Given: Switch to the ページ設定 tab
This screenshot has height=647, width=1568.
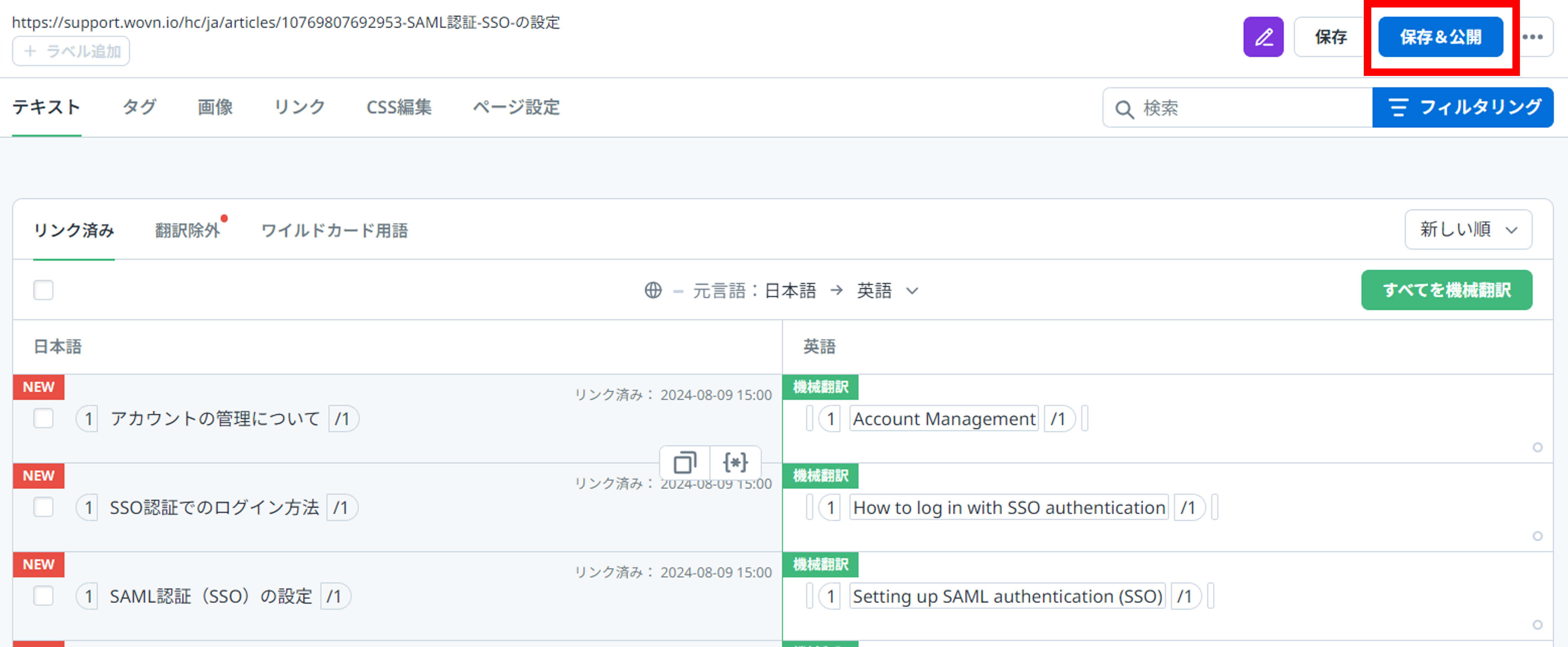Looking at the screenshot, I should point(516,107).
